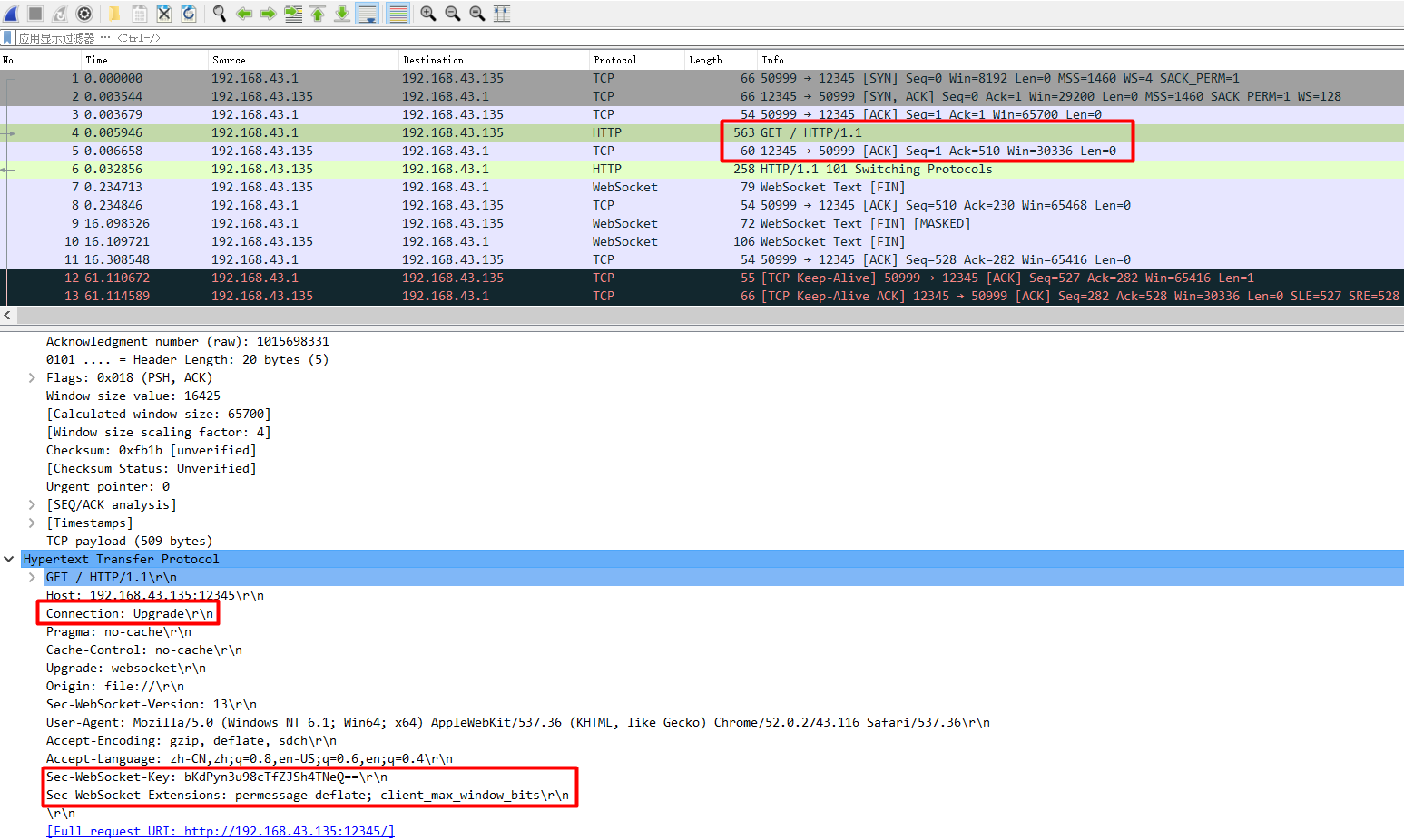The height and width of the screenshot is (840, 1404).
Task: Start a new capture with the shark fin icon
Action: click(10, 13)
